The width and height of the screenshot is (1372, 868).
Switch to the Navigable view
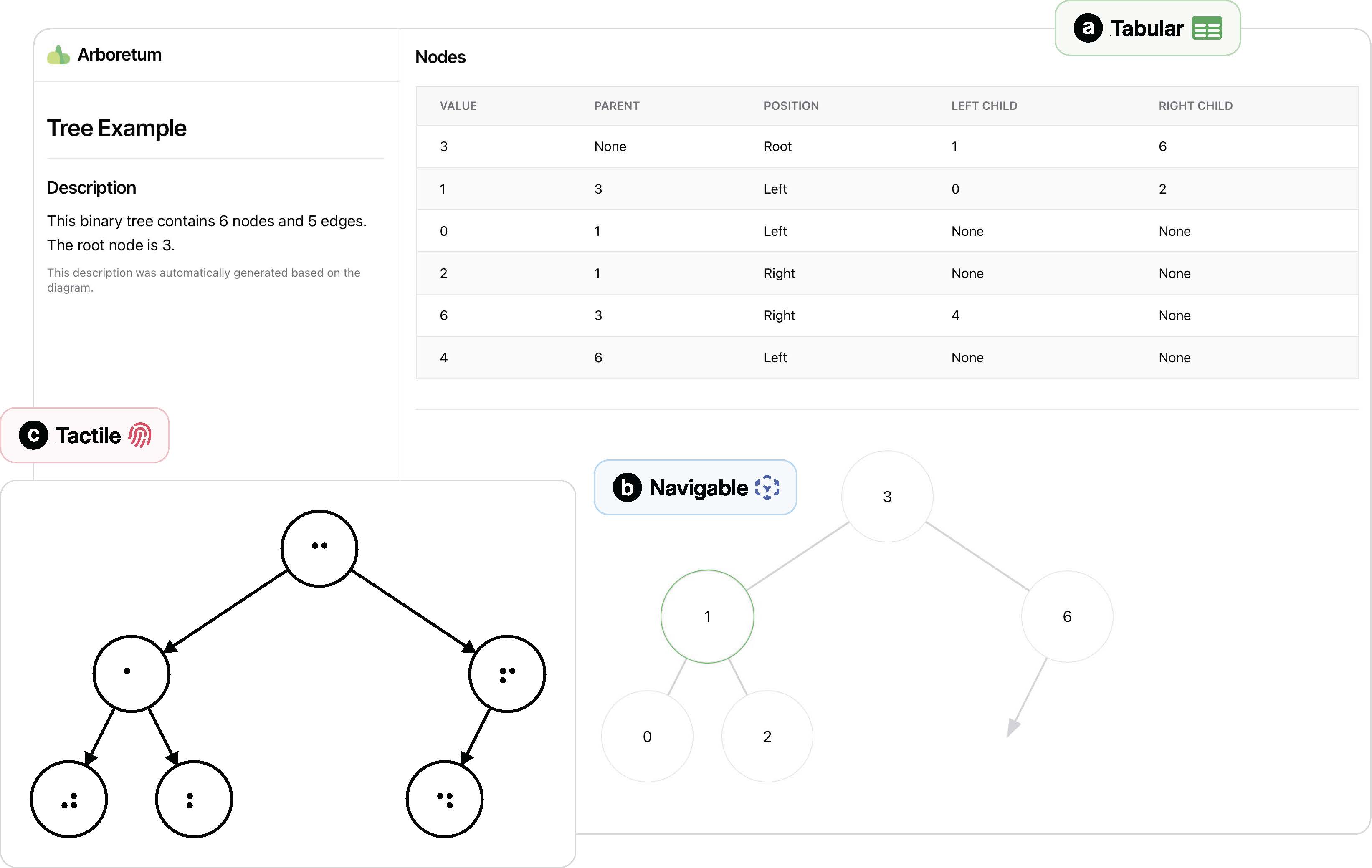pos(695,487)
